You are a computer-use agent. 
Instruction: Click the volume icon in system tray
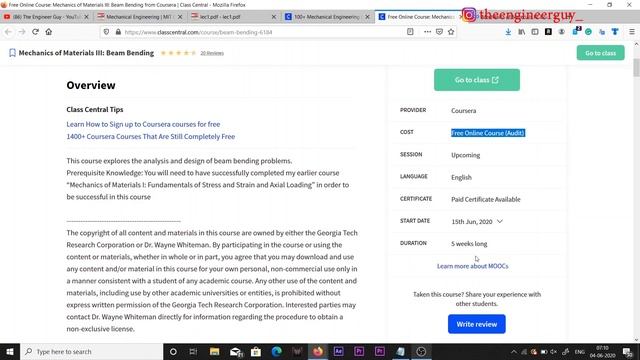coord(553,352)
